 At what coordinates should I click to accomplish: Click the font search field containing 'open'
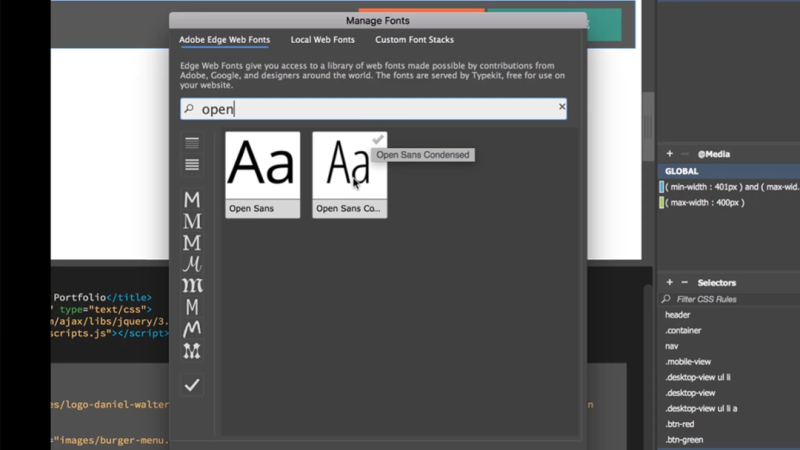coord(373,109)
